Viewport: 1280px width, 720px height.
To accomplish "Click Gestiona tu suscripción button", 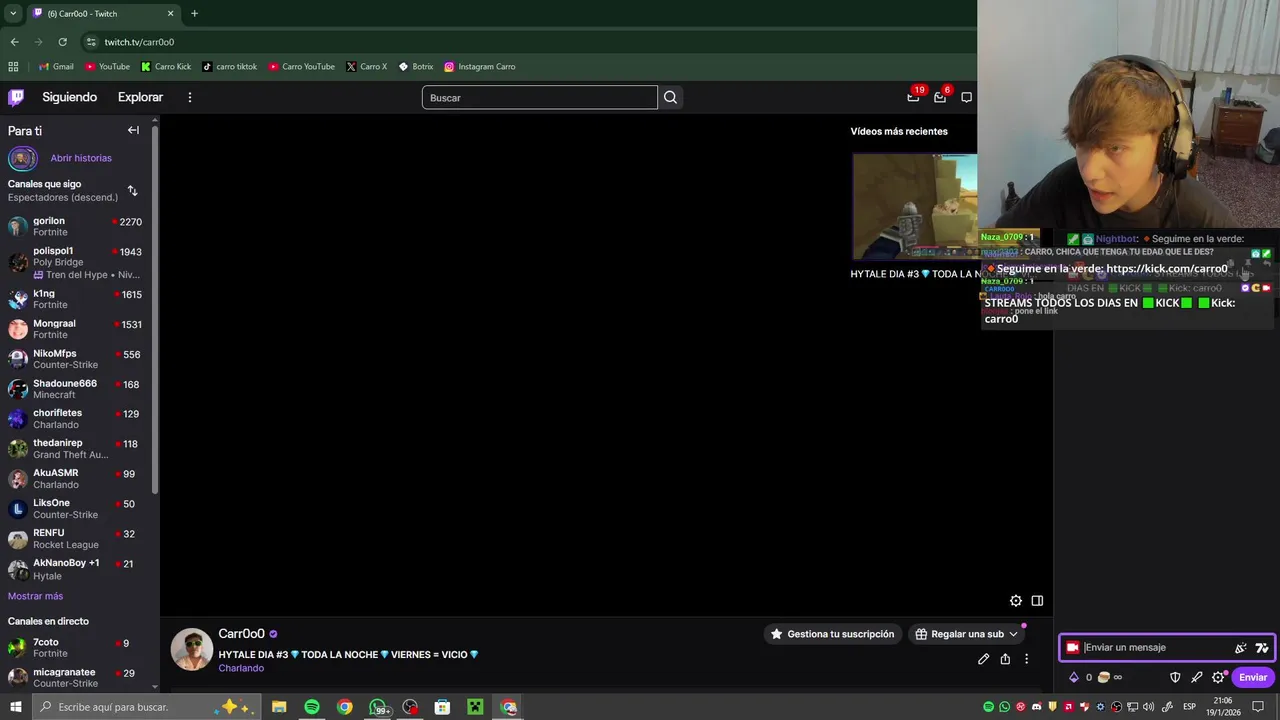I will [x=832, y=634].
